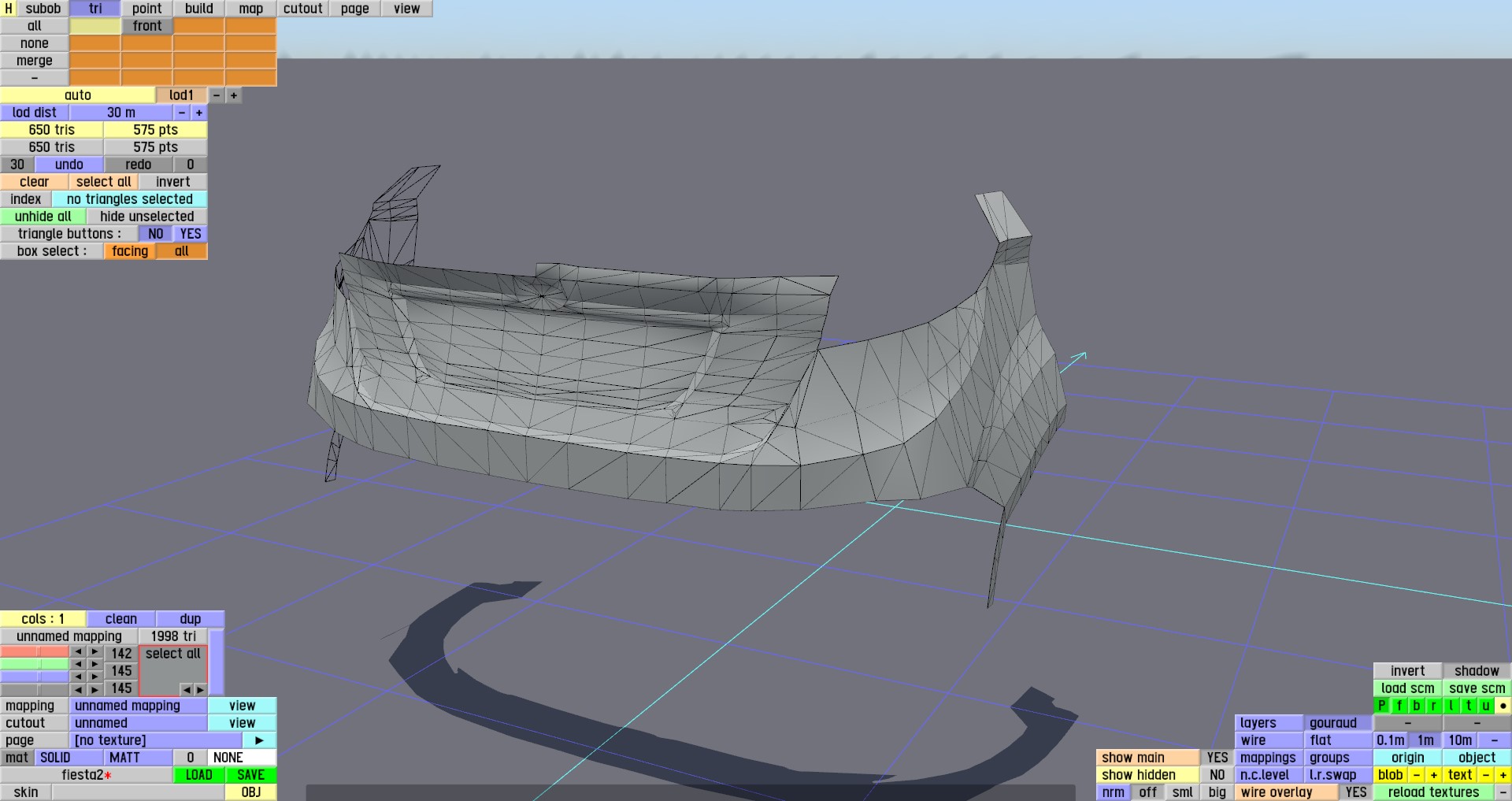
Task: Click the text size minus button
Action: 1486,775
